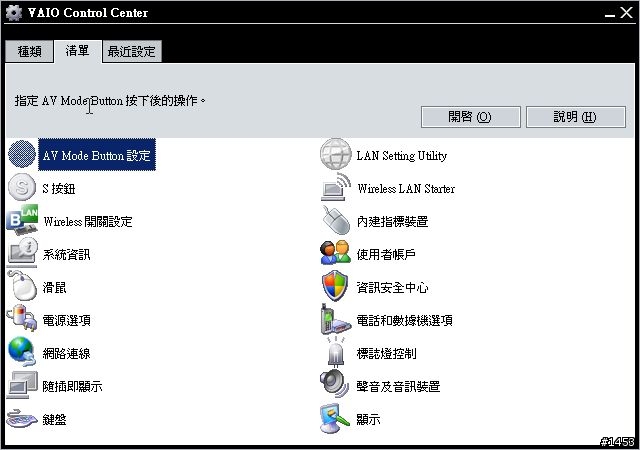Click the 'LAN Setting Utility' text

coord(402,156)
